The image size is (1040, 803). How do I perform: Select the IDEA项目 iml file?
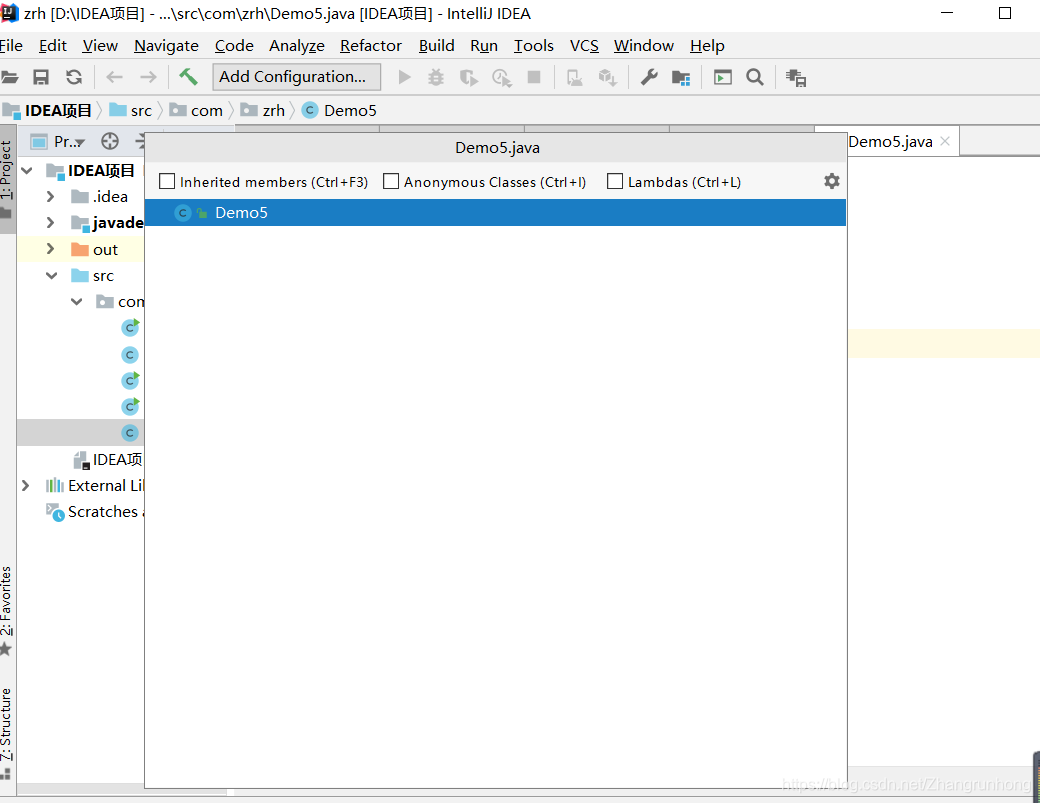(x=109, y=460)
